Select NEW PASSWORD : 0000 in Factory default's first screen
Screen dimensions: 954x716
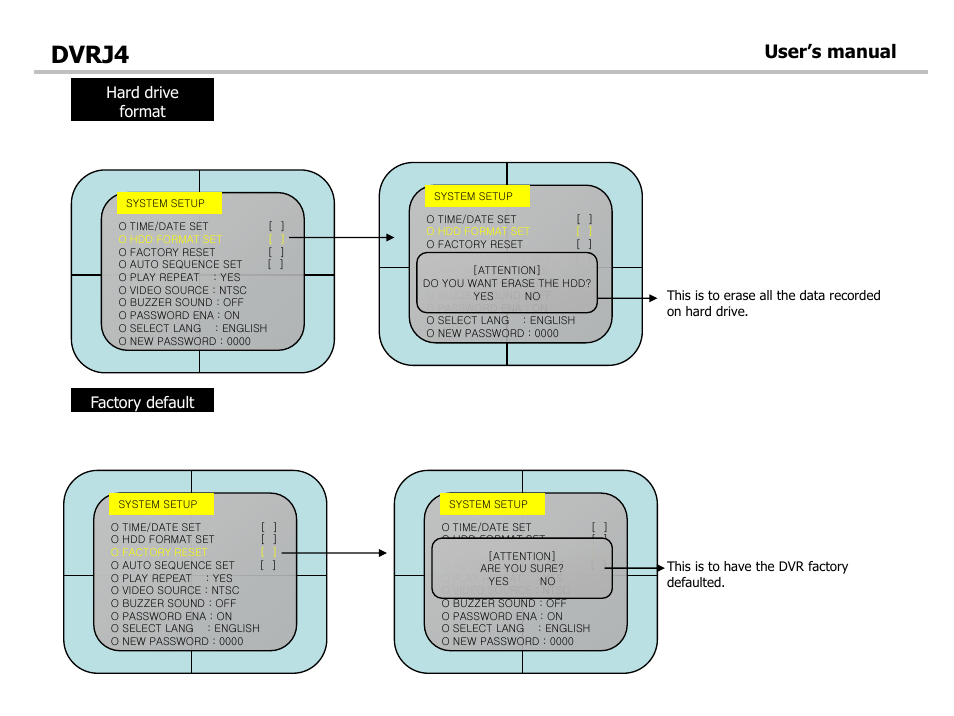coord(176,642)
